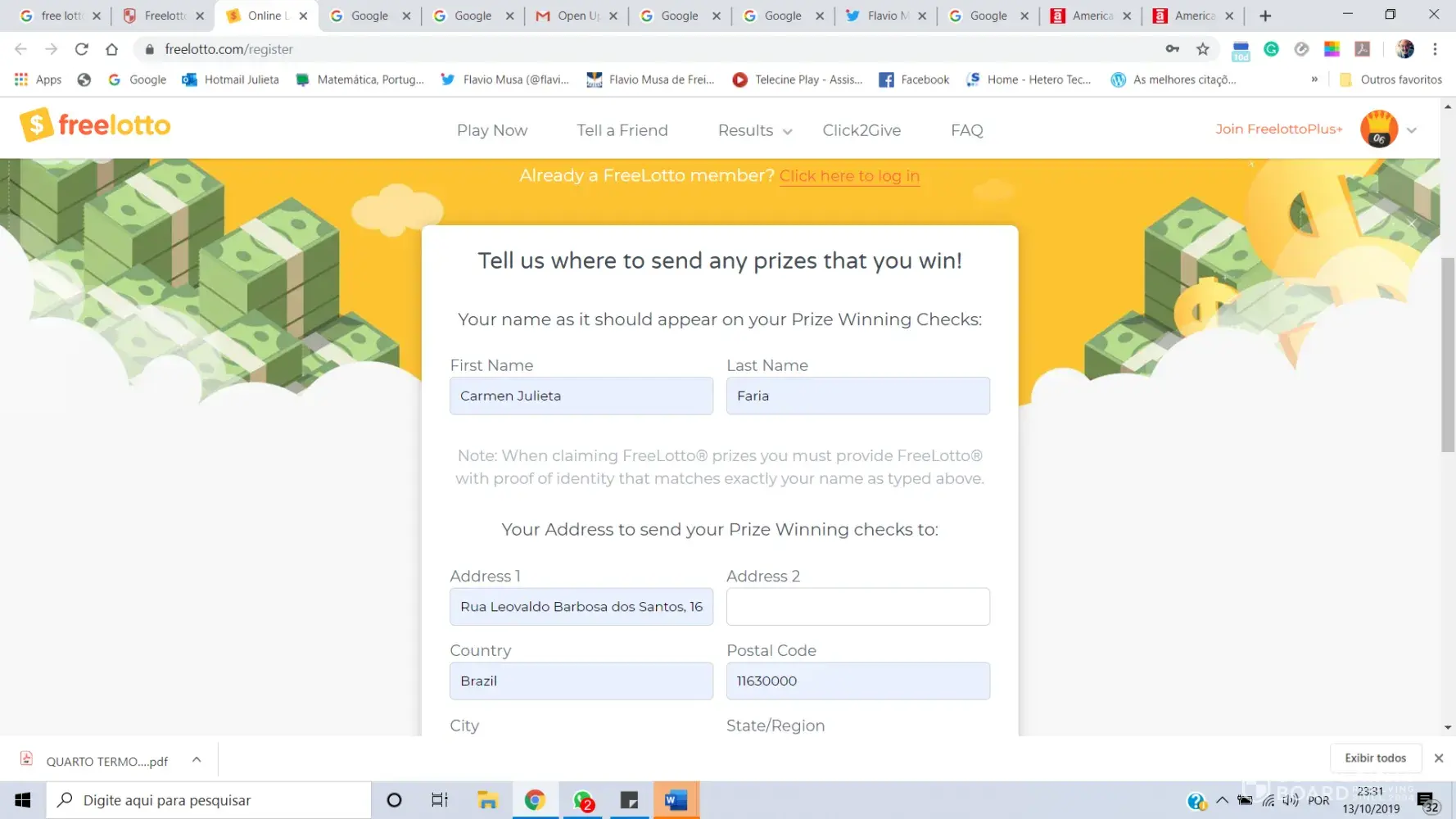Viewport: 1456px width, 819px height.
Task: Open Cortana from the taskbar circle
Action: point(394,800)
